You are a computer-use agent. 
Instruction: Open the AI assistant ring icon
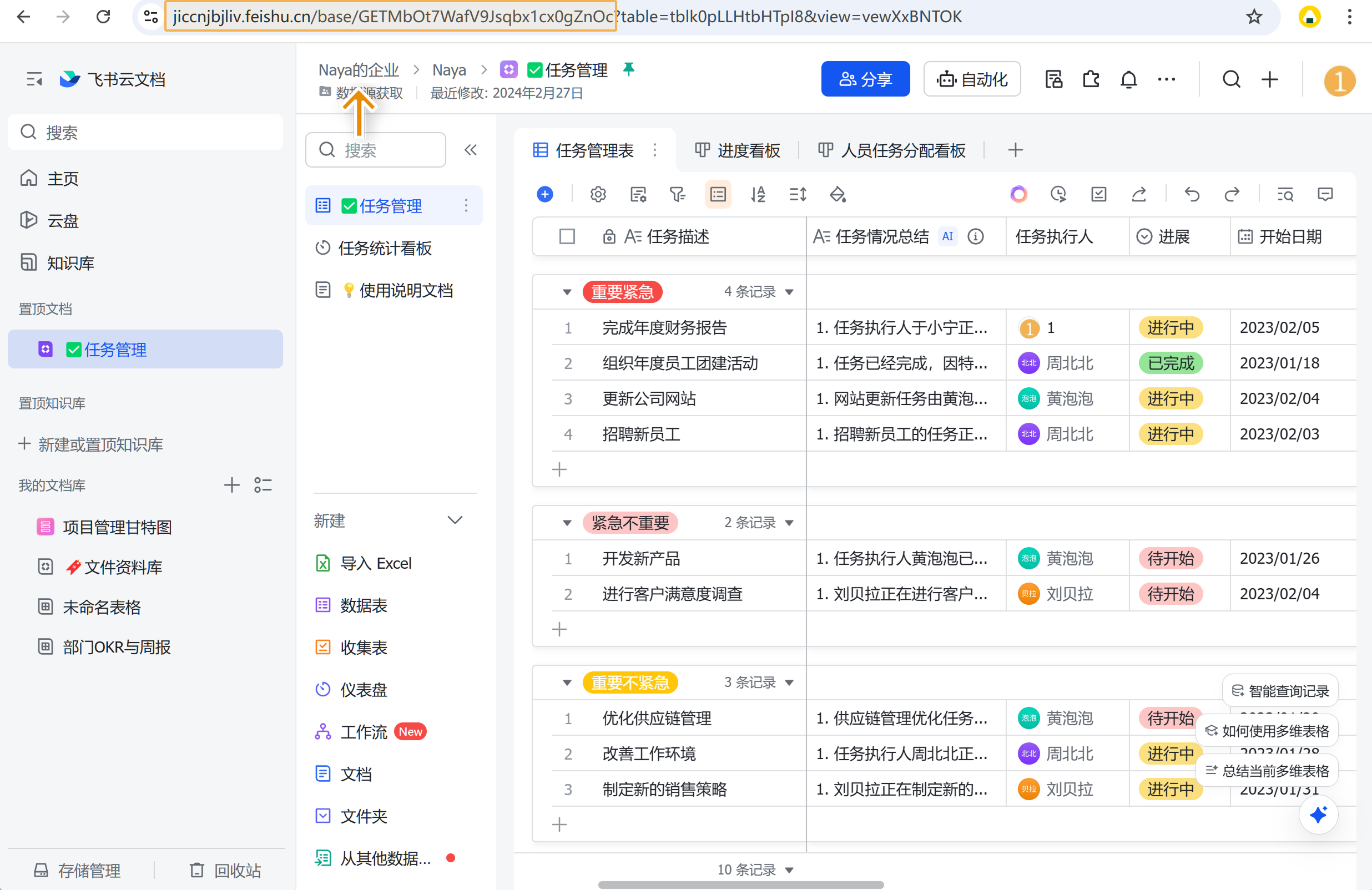coord(1018,194)
